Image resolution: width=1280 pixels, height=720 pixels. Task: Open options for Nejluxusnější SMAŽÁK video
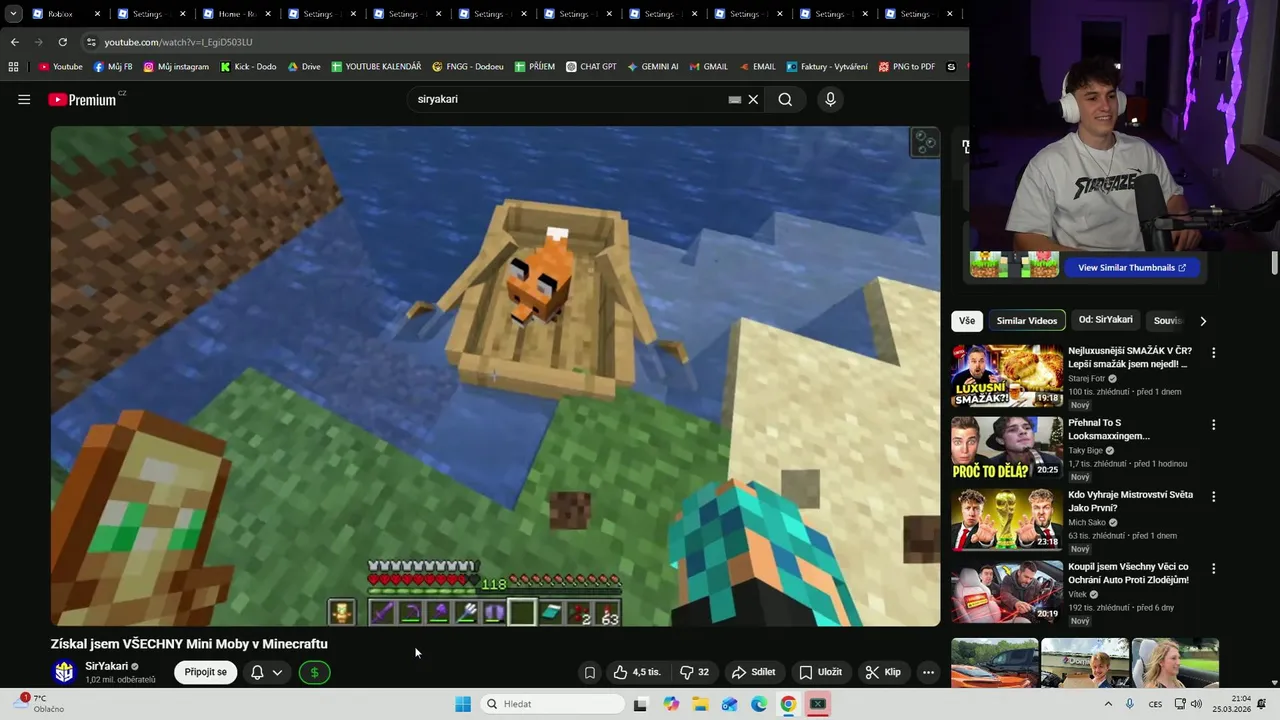point(1213,353)
